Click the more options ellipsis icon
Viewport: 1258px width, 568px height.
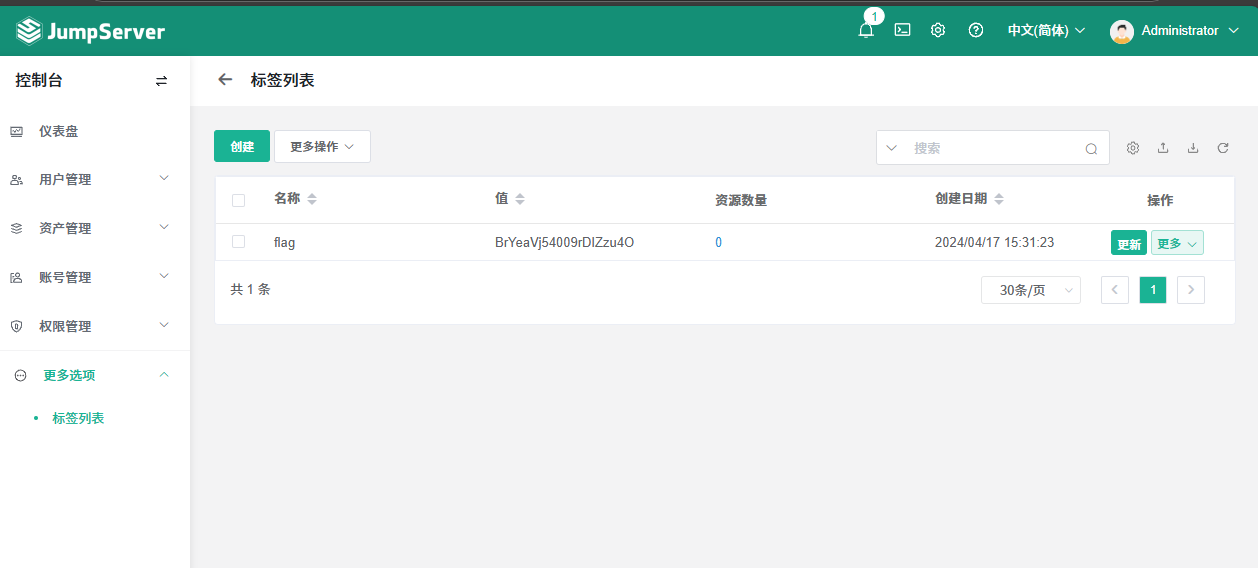pos(20,376)
